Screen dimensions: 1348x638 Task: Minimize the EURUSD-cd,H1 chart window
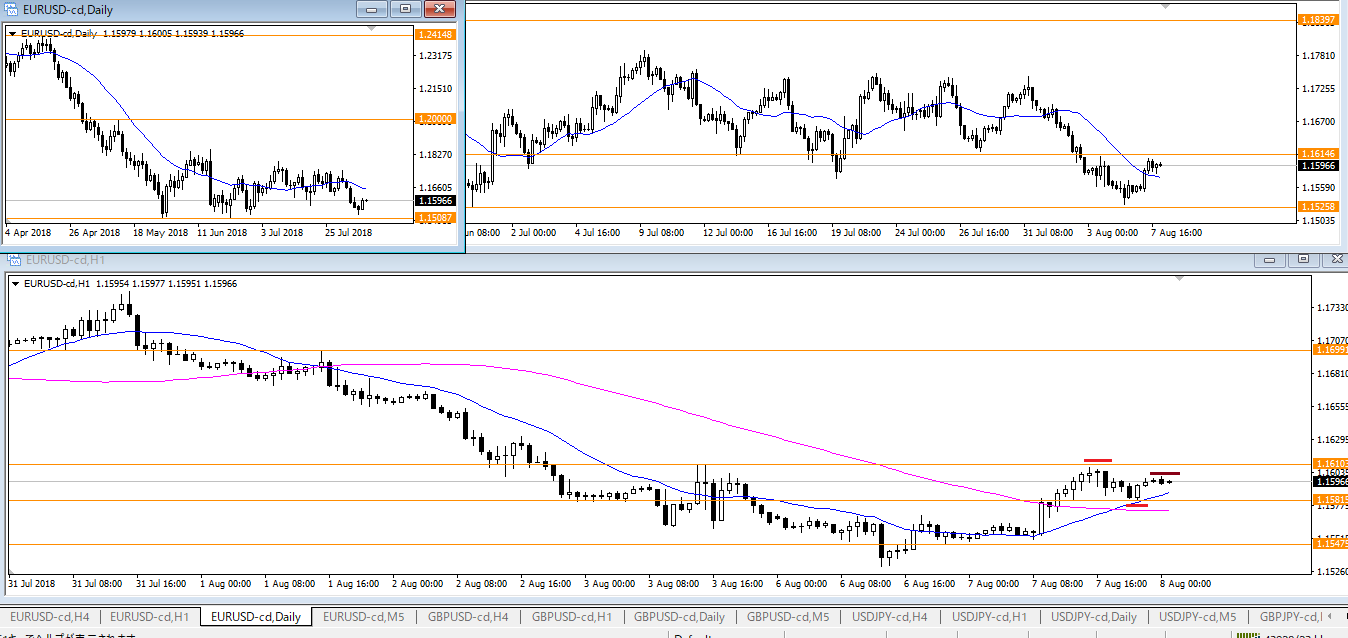pos(1271,259)
